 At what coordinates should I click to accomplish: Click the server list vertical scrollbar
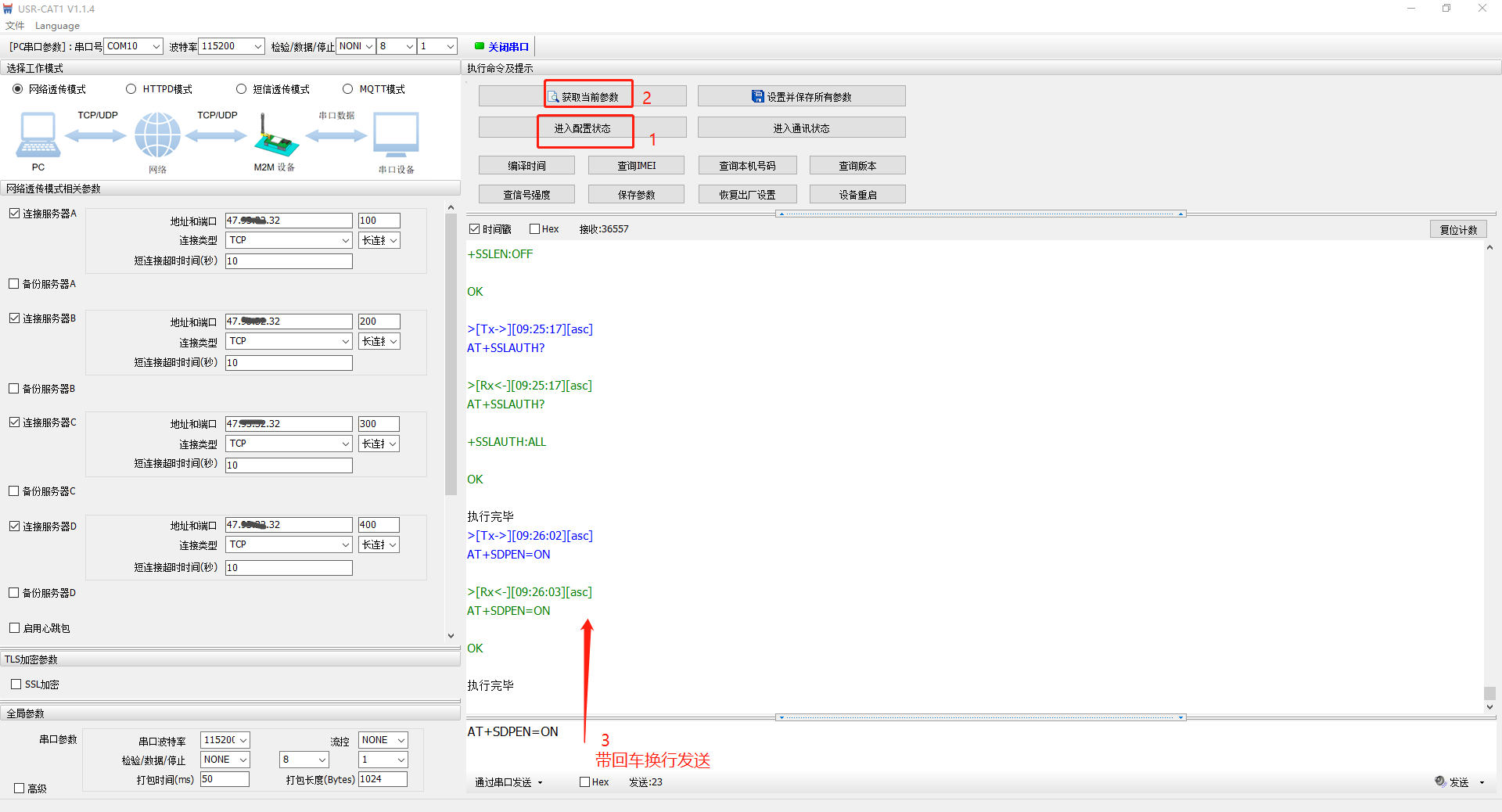(451, 352)
